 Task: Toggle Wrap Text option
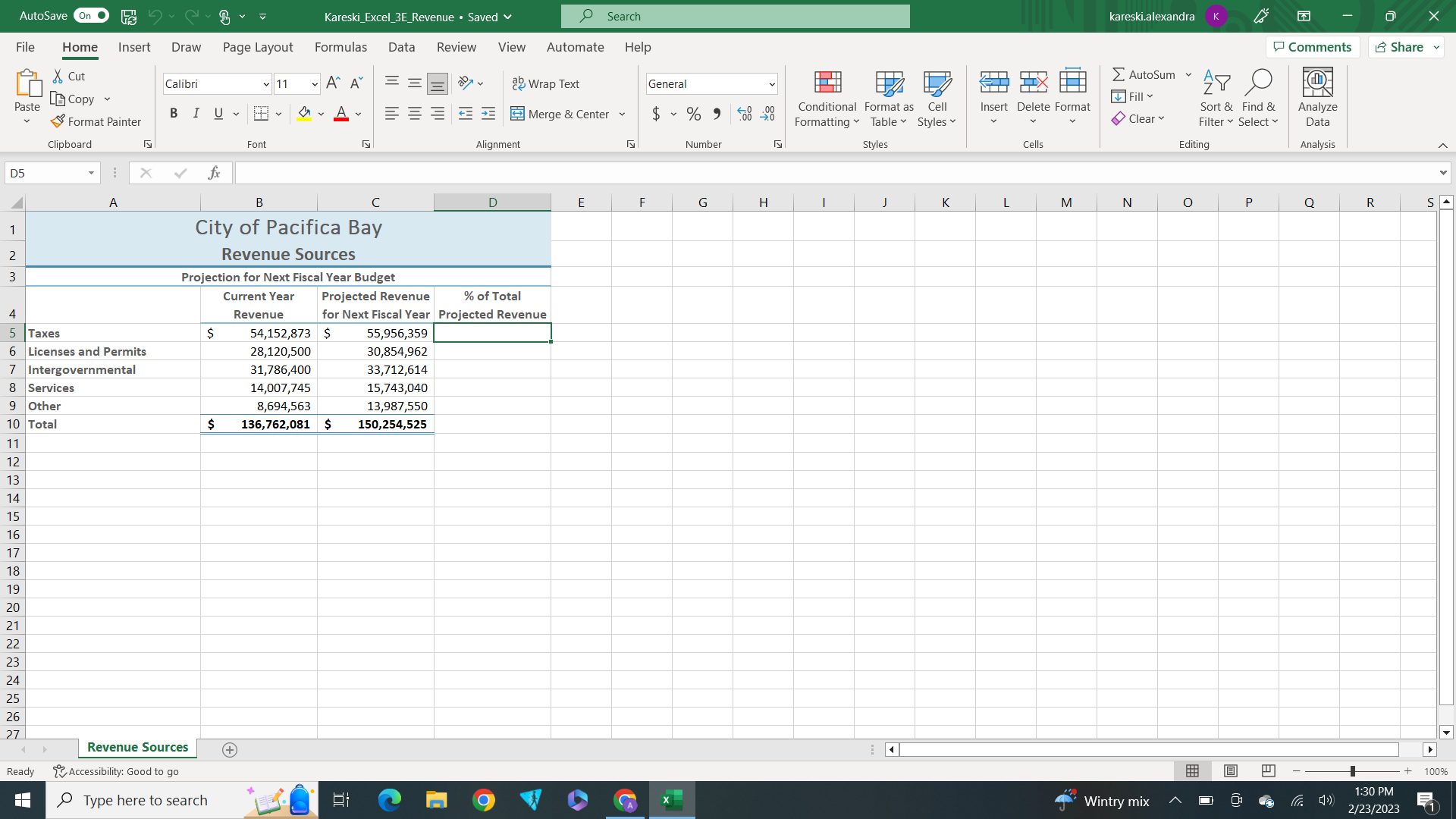click(546, 84)
